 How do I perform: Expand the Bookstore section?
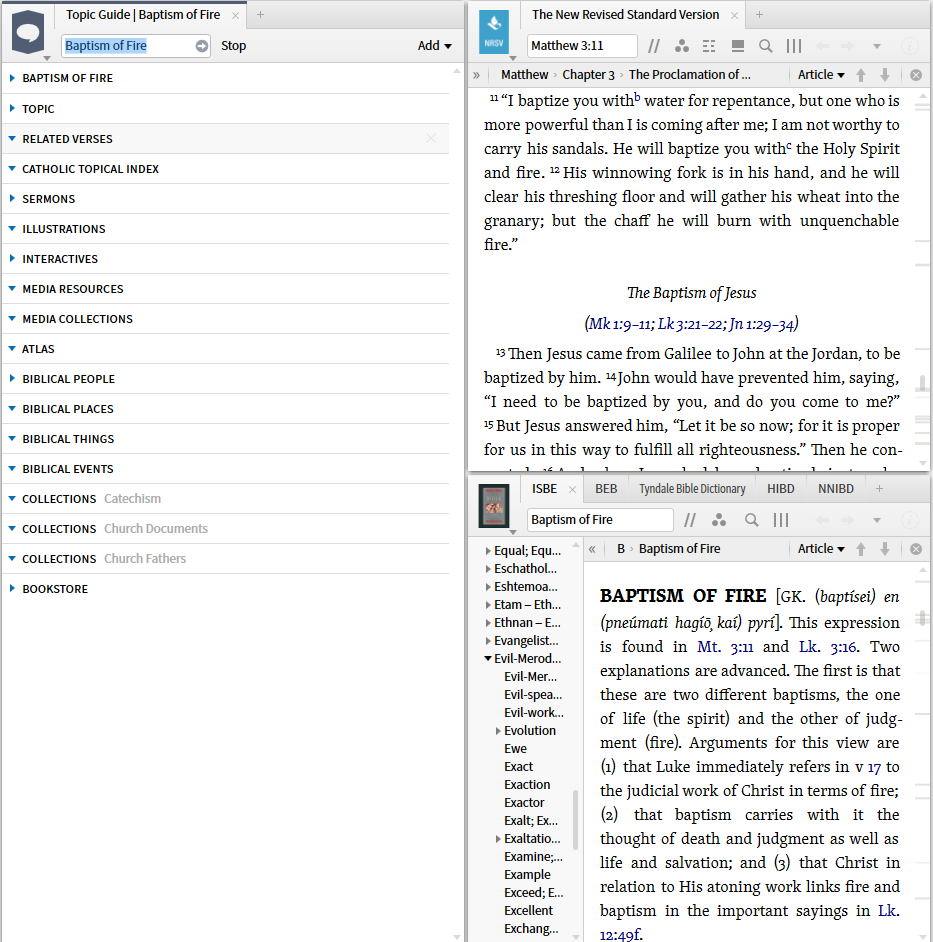[12, 589]
